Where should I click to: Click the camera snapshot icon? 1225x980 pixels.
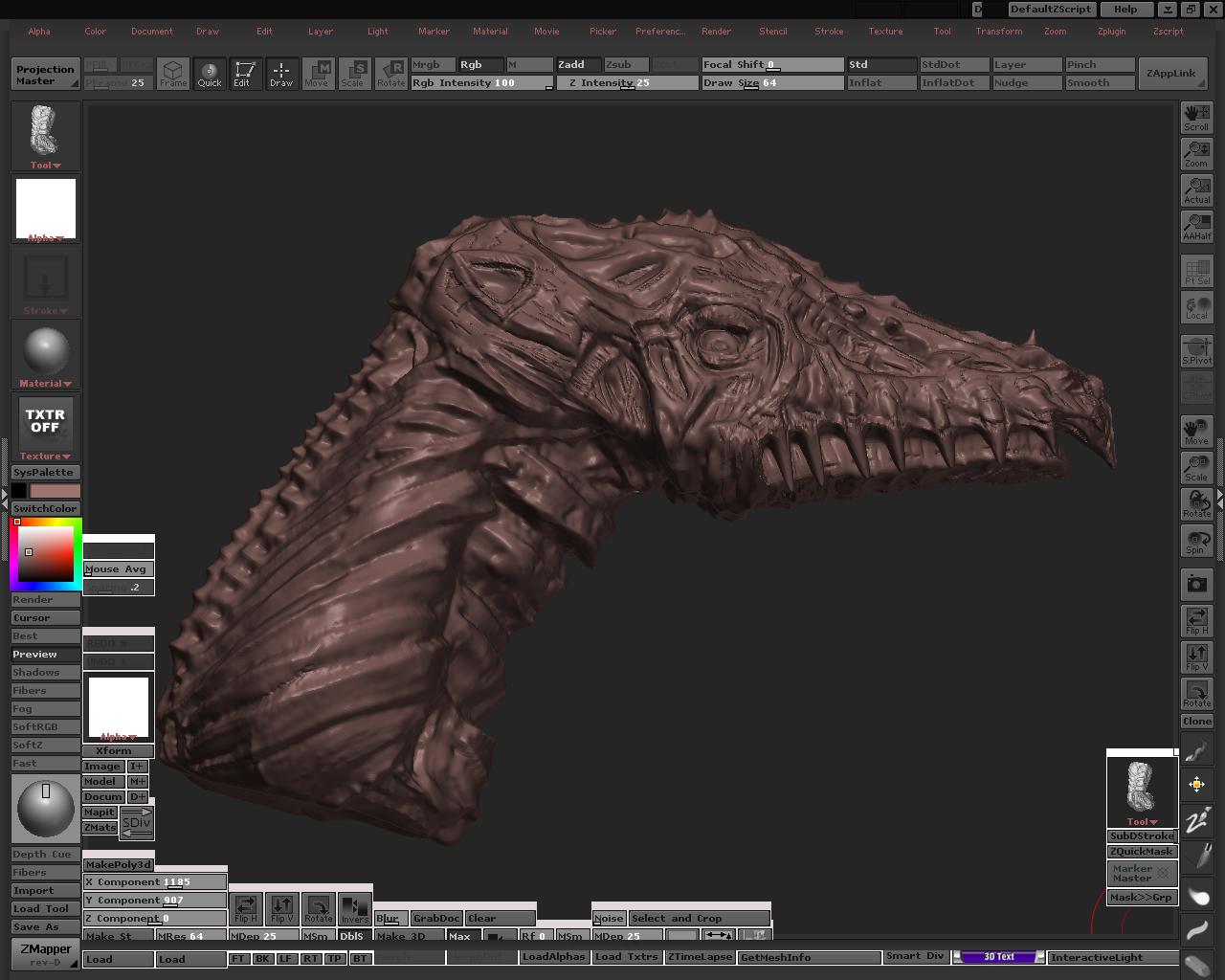[x=1196, y=584]
